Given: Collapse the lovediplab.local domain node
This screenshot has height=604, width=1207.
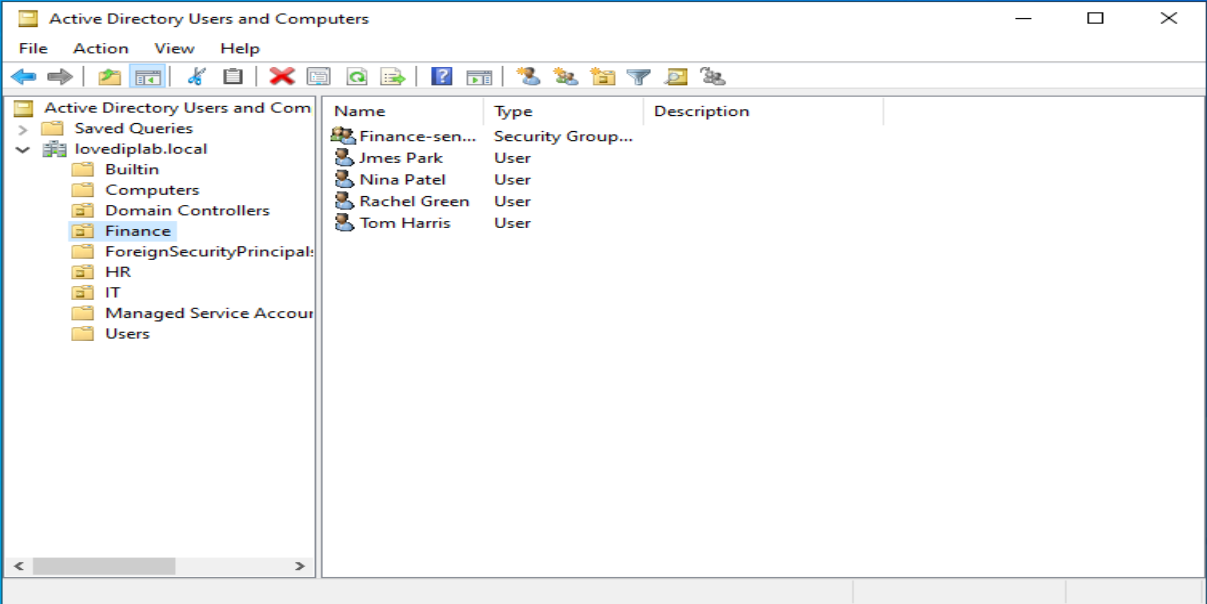Looking at the screenshot, I should (x=23, y=149).
